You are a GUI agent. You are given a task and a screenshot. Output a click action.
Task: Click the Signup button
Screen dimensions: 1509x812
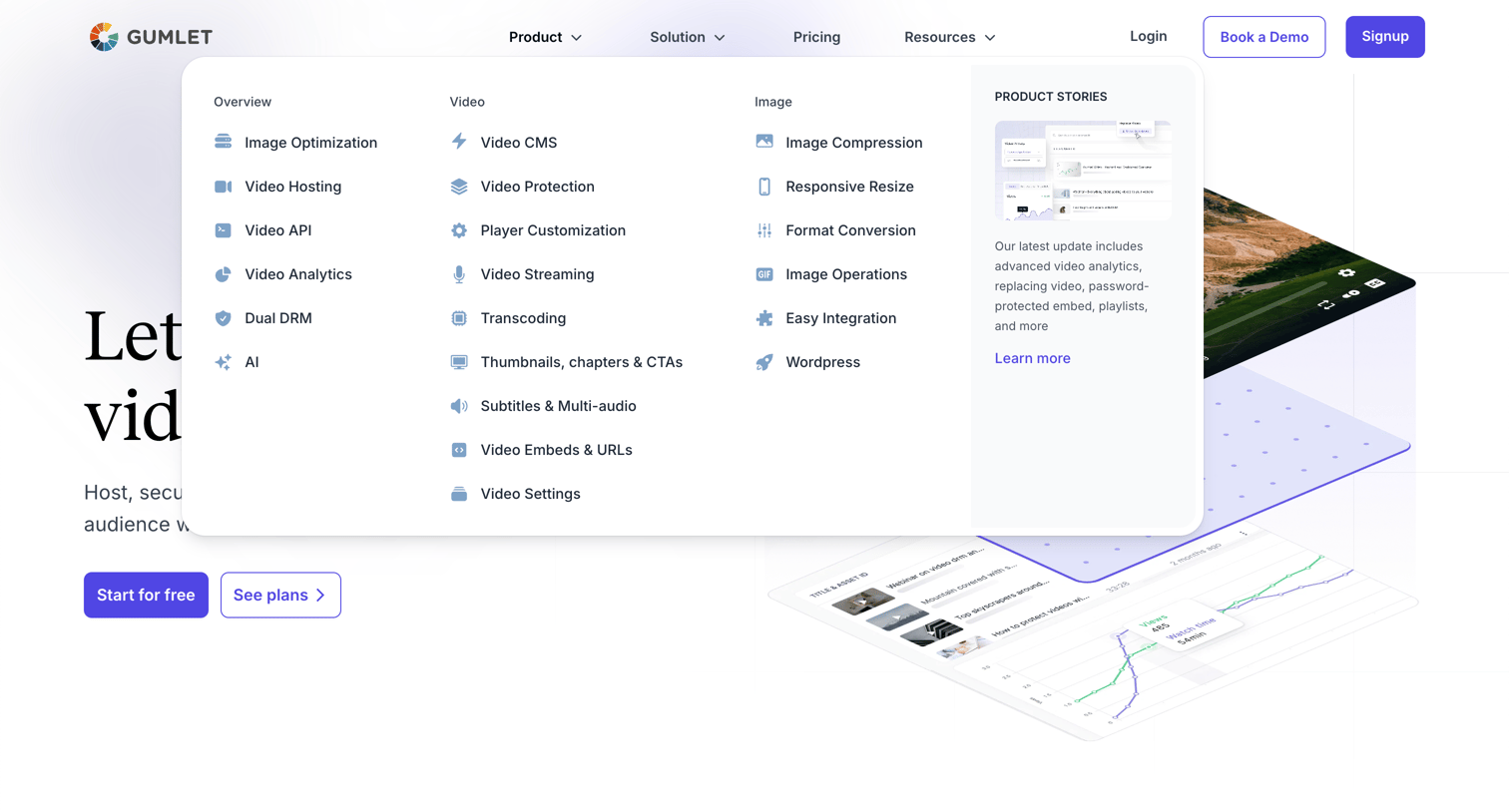[x=1384, y=37]
